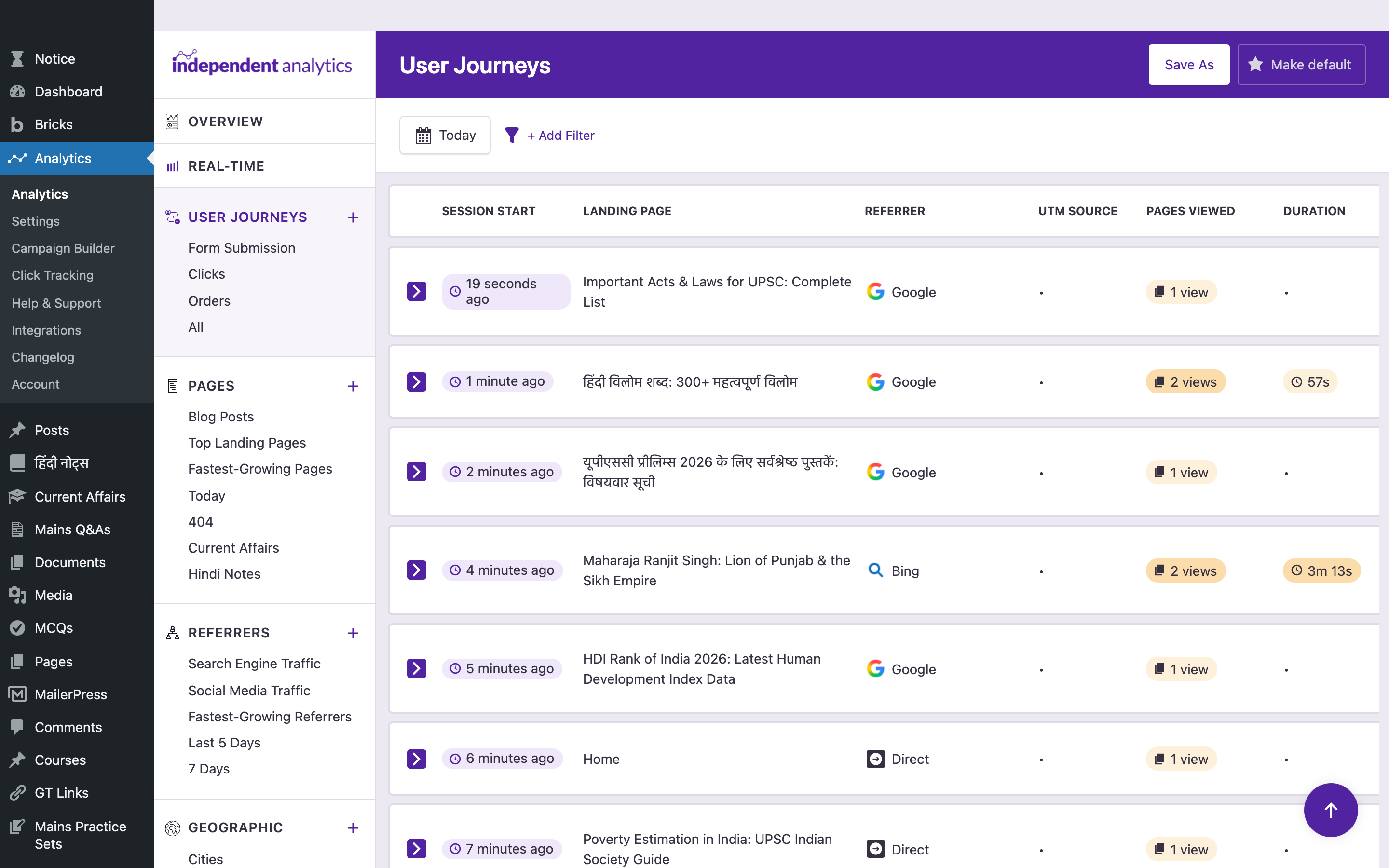
Task: Click the Comments bubble icon
Action: click(17, 727)
